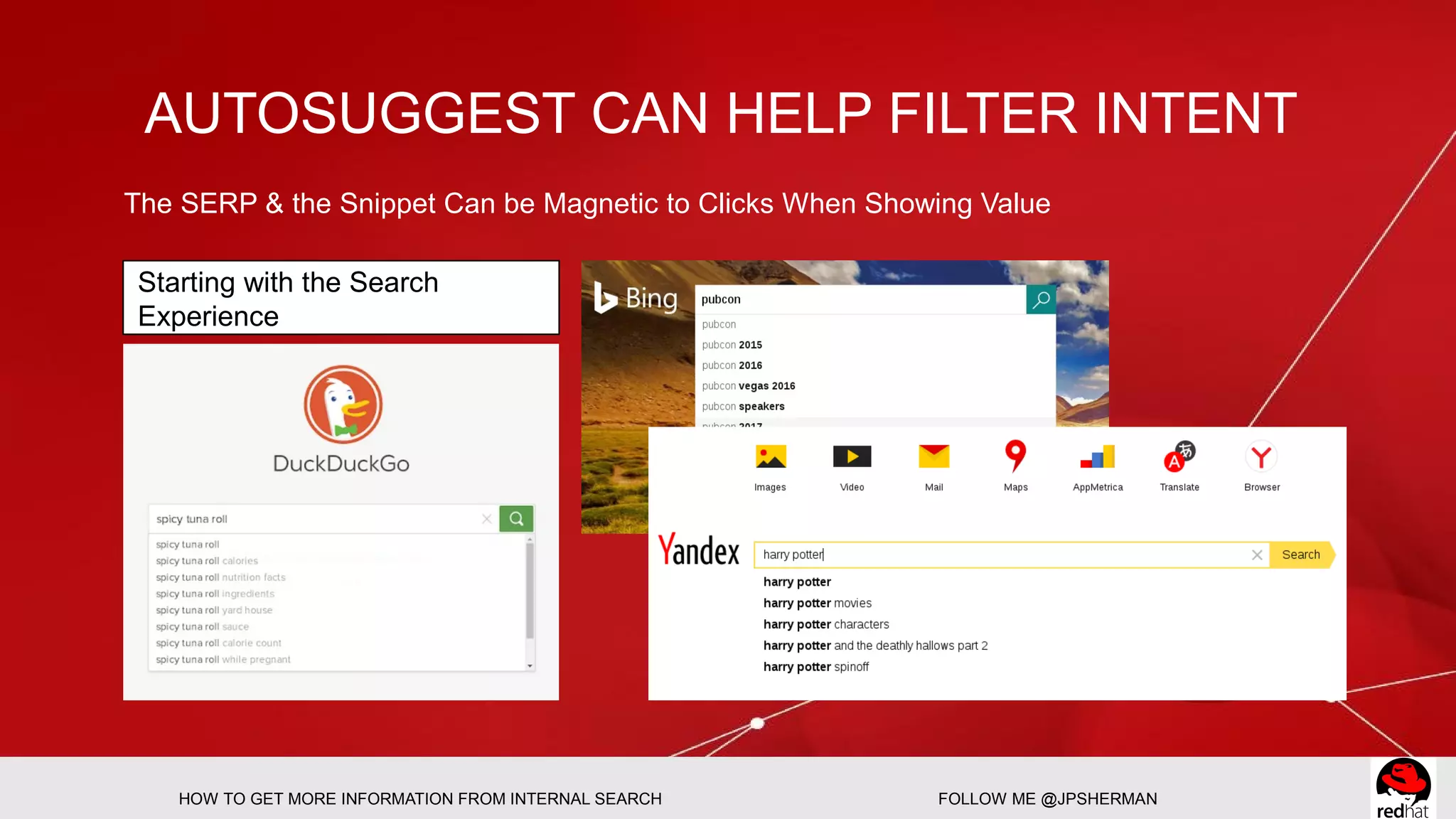1456x819 pixels.
Task: Click the Bing search magnifier button
Action: tap(1041, 299)
